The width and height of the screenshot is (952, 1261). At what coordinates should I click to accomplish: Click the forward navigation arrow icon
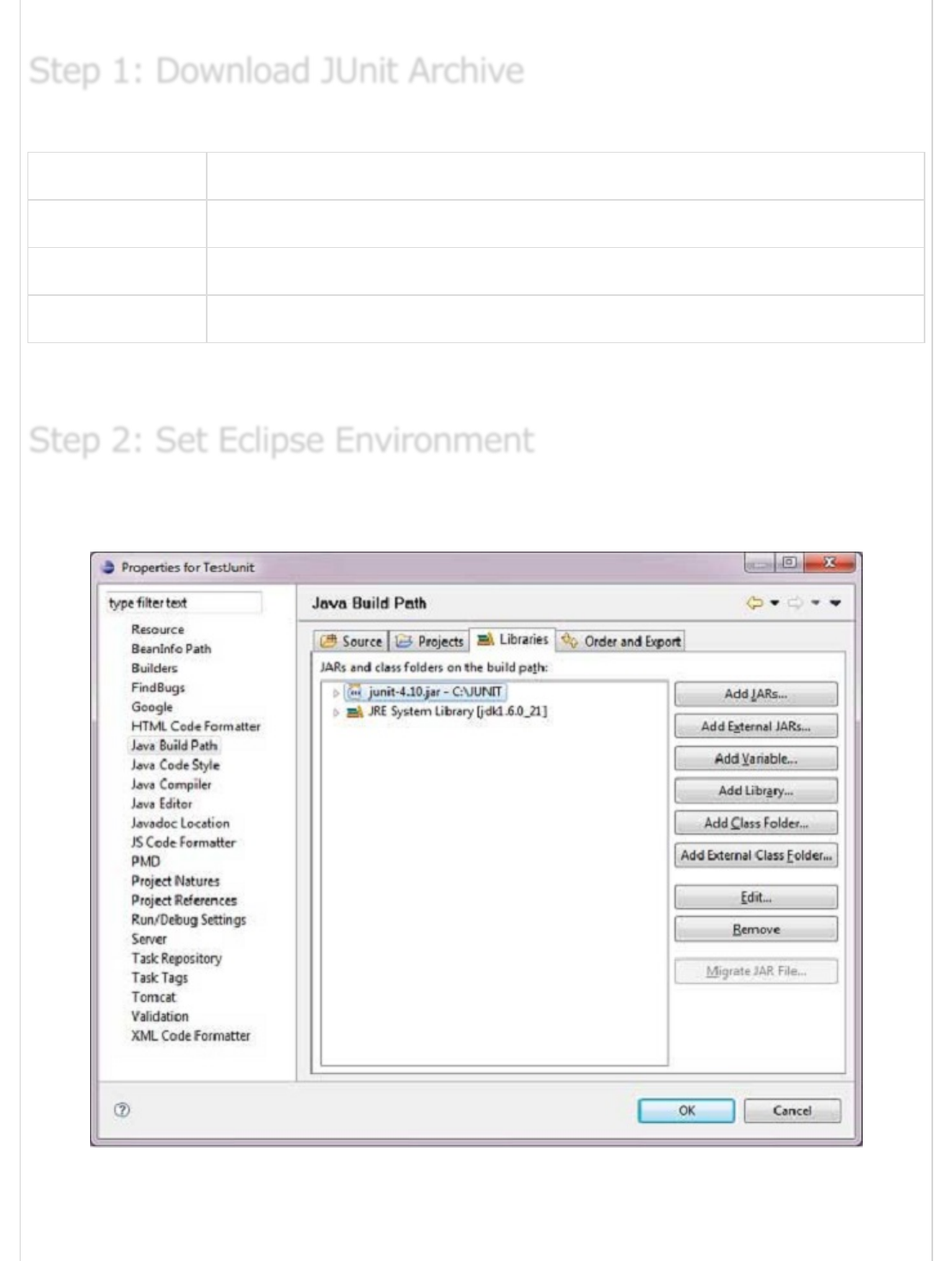click(795, 603)
